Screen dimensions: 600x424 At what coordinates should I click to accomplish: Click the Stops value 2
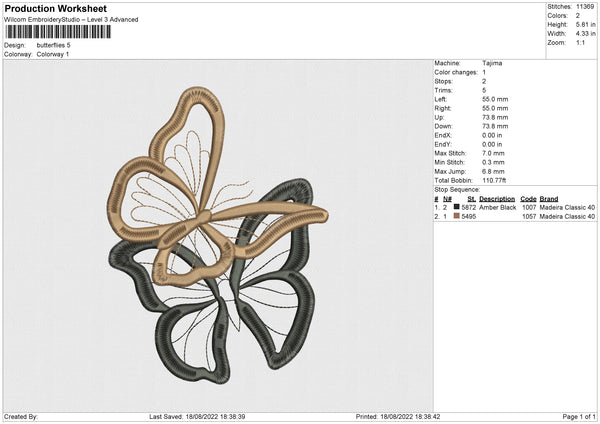coord(484,81)
